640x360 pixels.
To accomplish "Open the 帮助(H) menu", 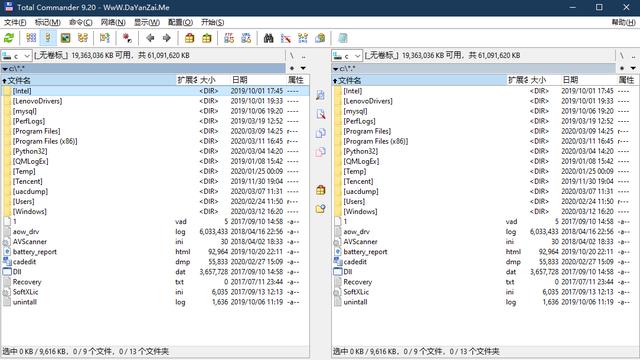I will (x=624, y=22).
